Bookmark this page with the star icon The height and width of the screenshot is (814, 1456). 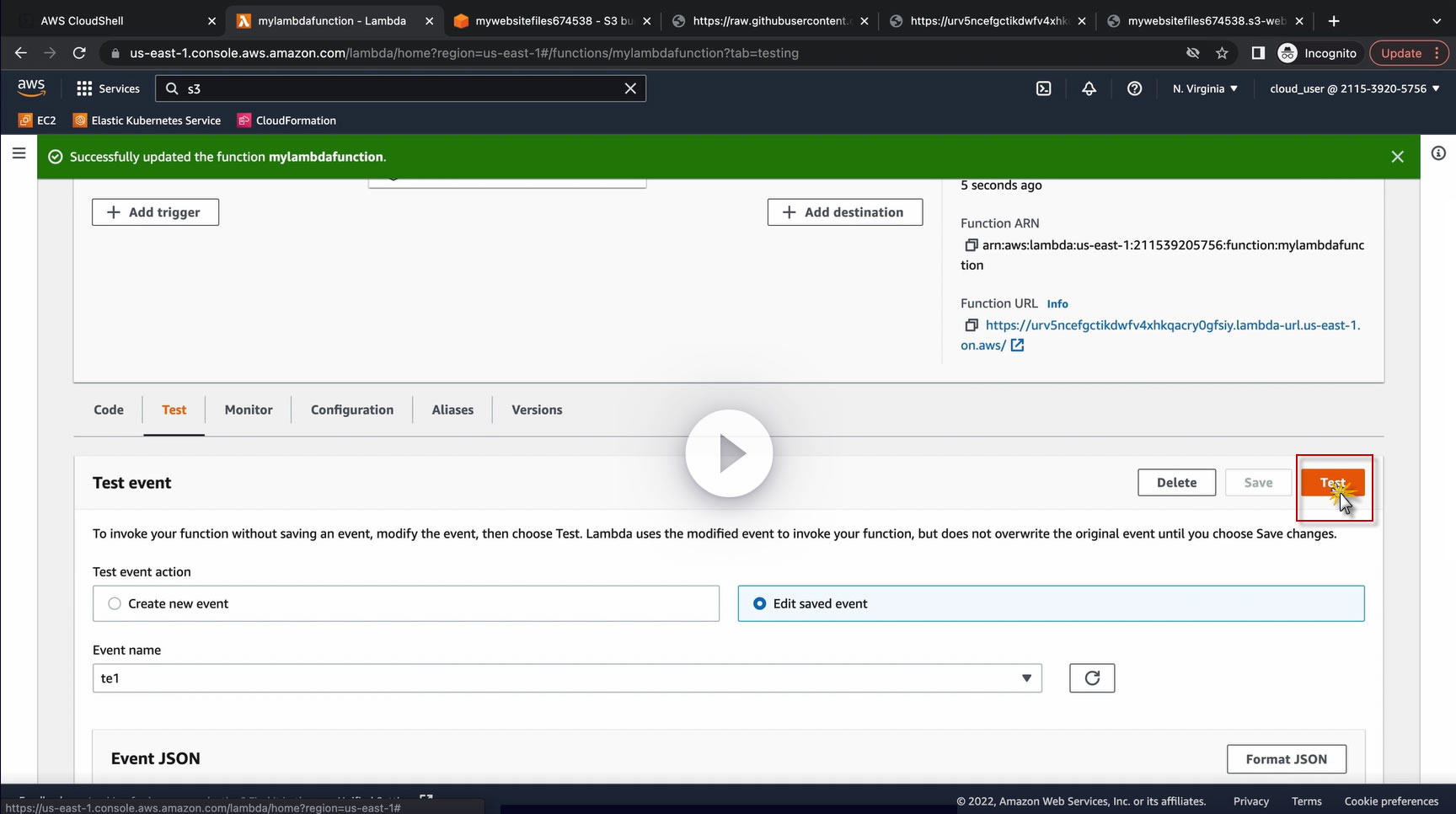tap(1222, 53)
